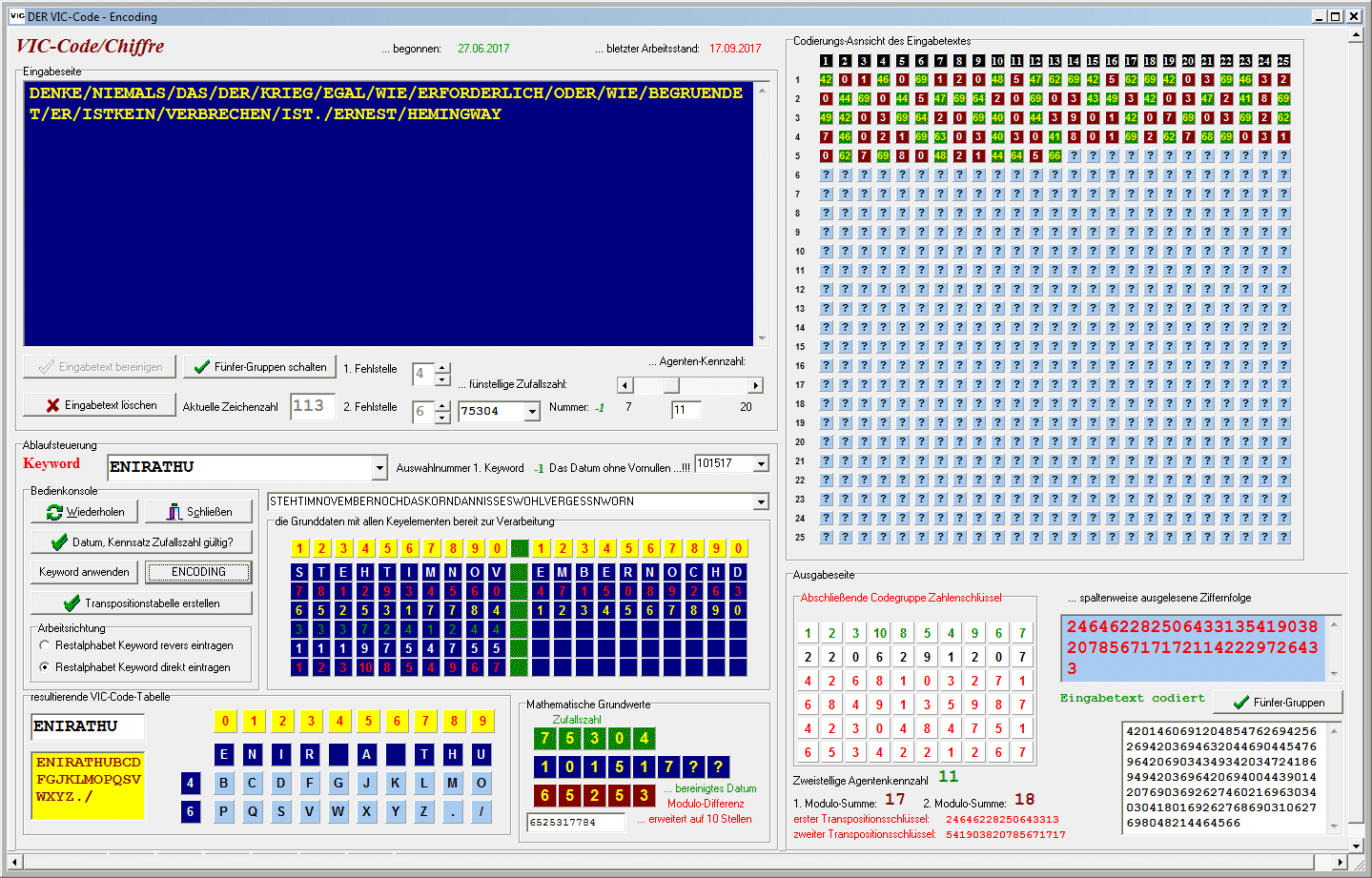Click the ENIRATHU field in VIC-Code-Tabelle
Image resolution: width=1372 pixels, height=878 pixels.
88,726
